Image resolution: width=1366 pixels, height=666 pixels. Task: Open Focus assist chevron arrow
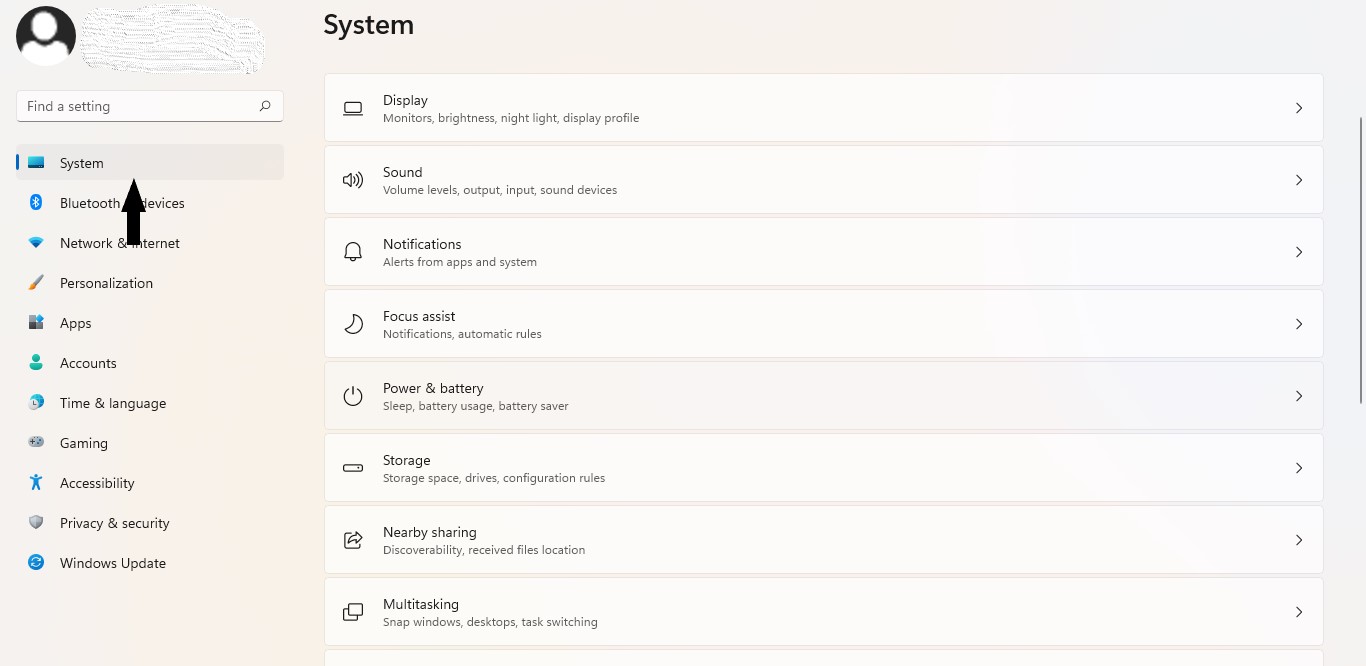(1299, 324)
